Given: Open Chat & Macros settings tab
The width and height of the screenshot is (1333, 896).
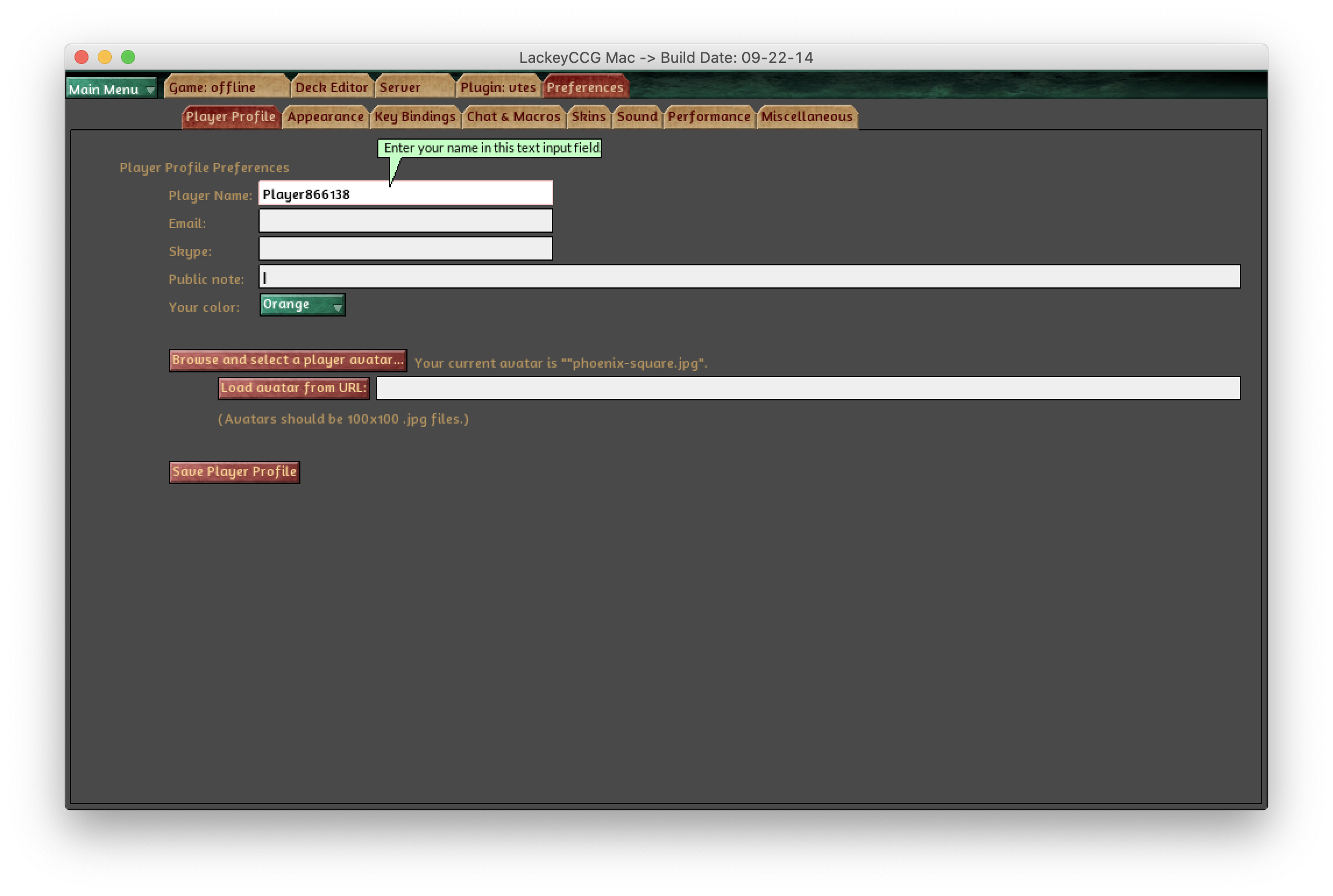Looking at the screenshot, I should point(513,117).
